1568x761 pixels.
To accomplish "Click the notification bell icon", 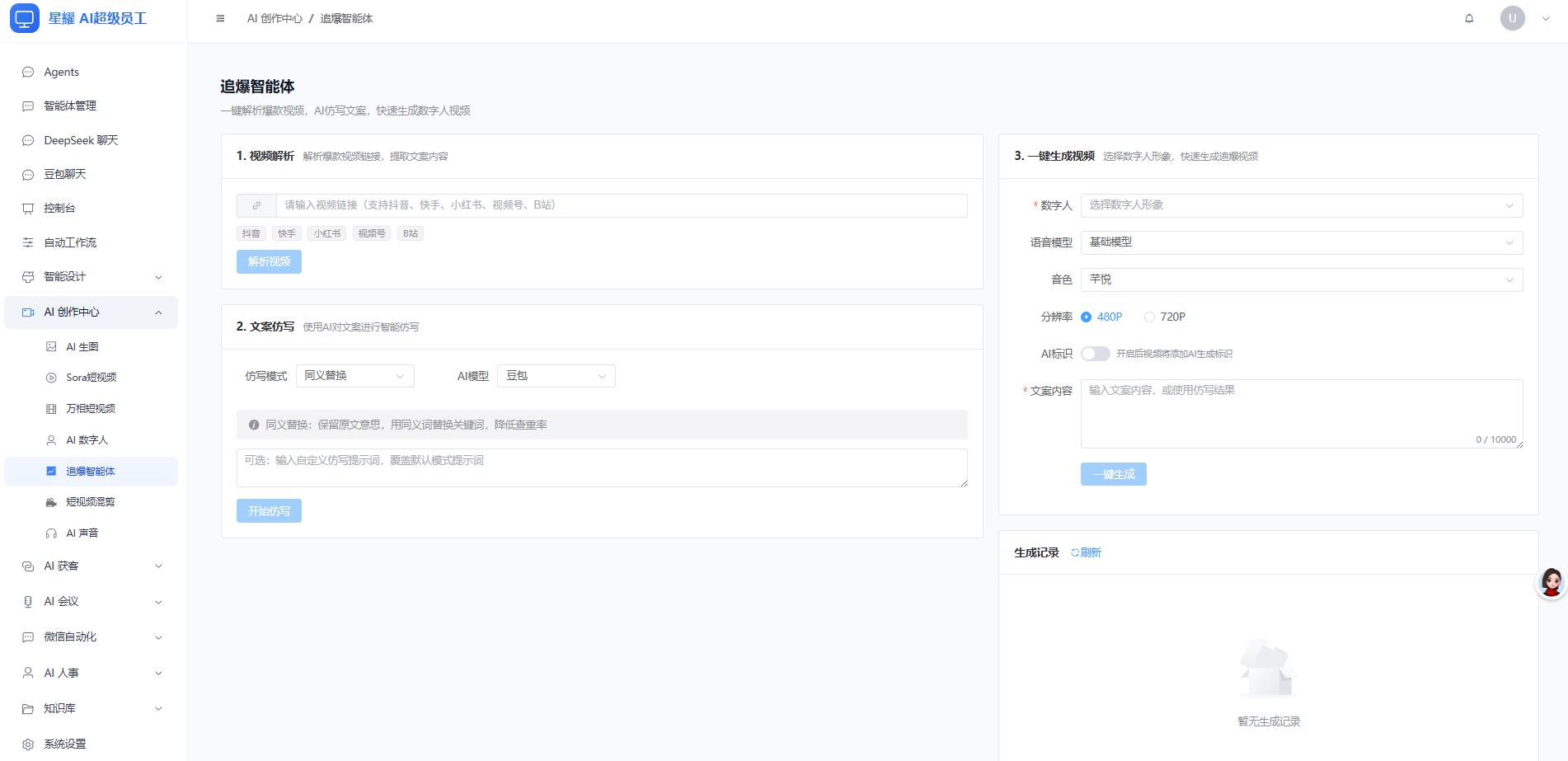I will coord(1468,18).
